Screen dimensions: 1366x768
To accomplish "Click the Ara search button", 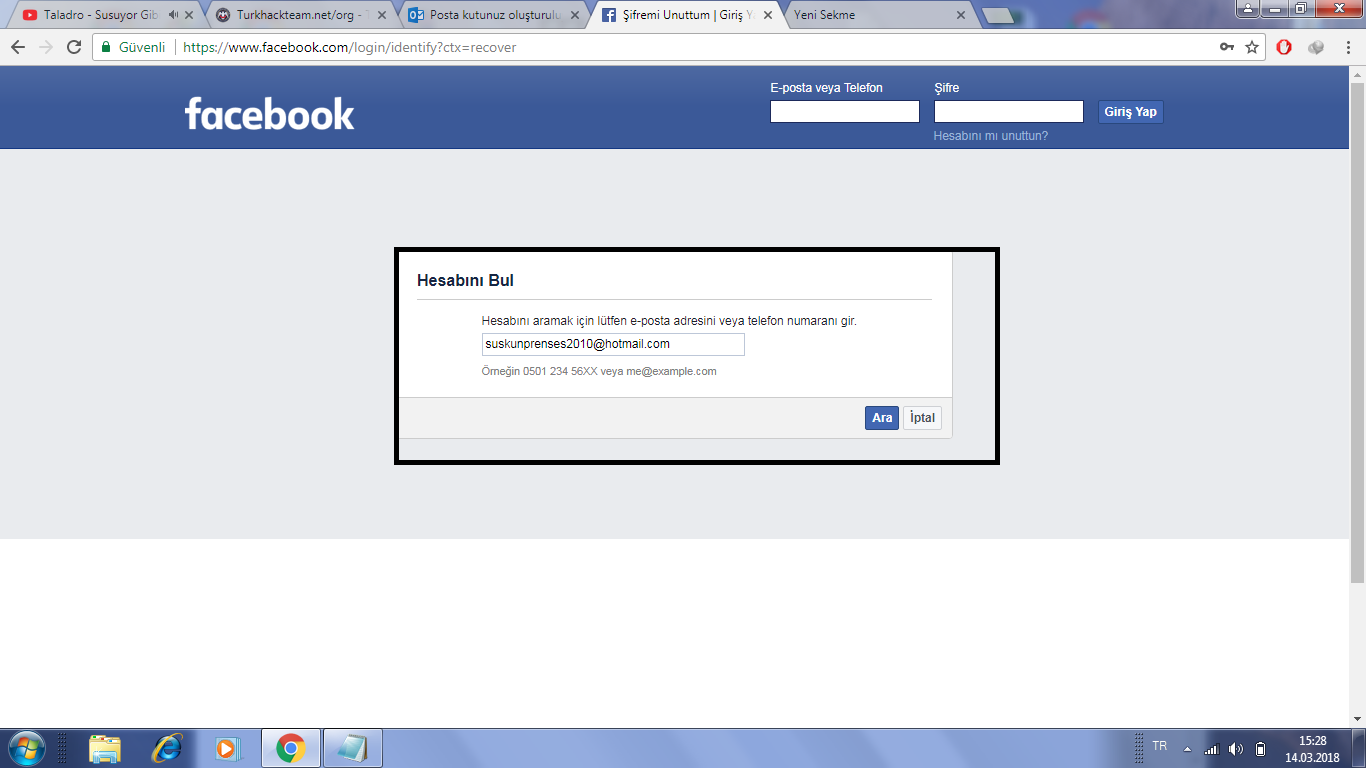I will tap(882, 418).
